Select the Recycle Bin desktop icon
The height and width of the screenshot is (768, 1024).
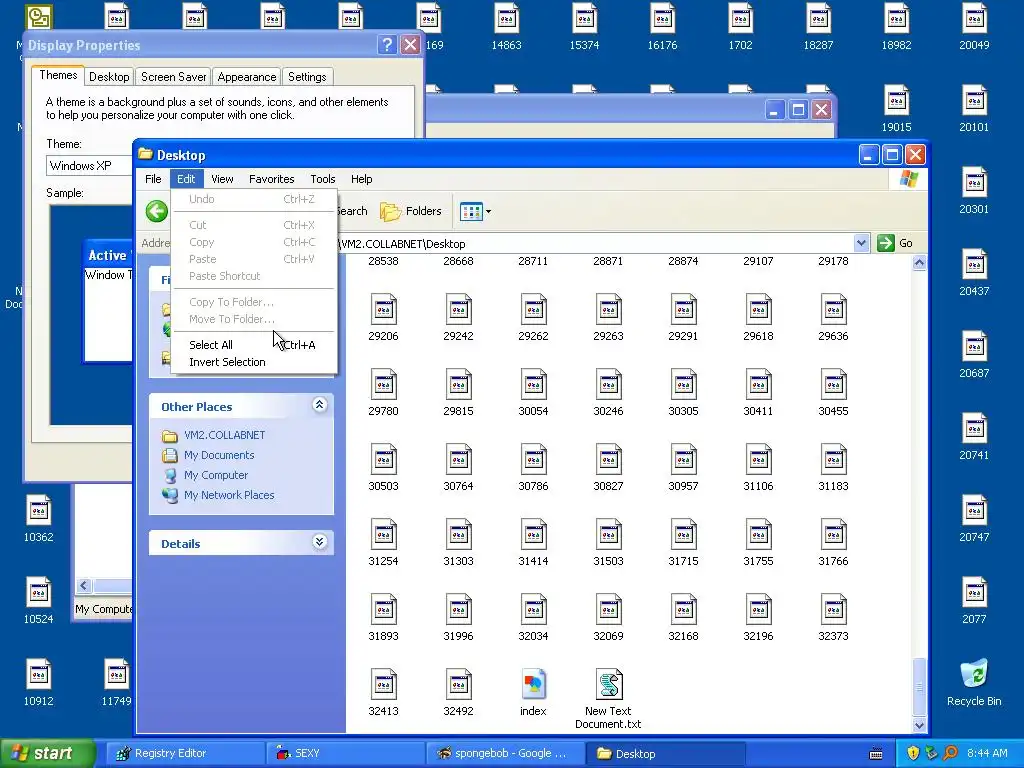coord(974,675)
